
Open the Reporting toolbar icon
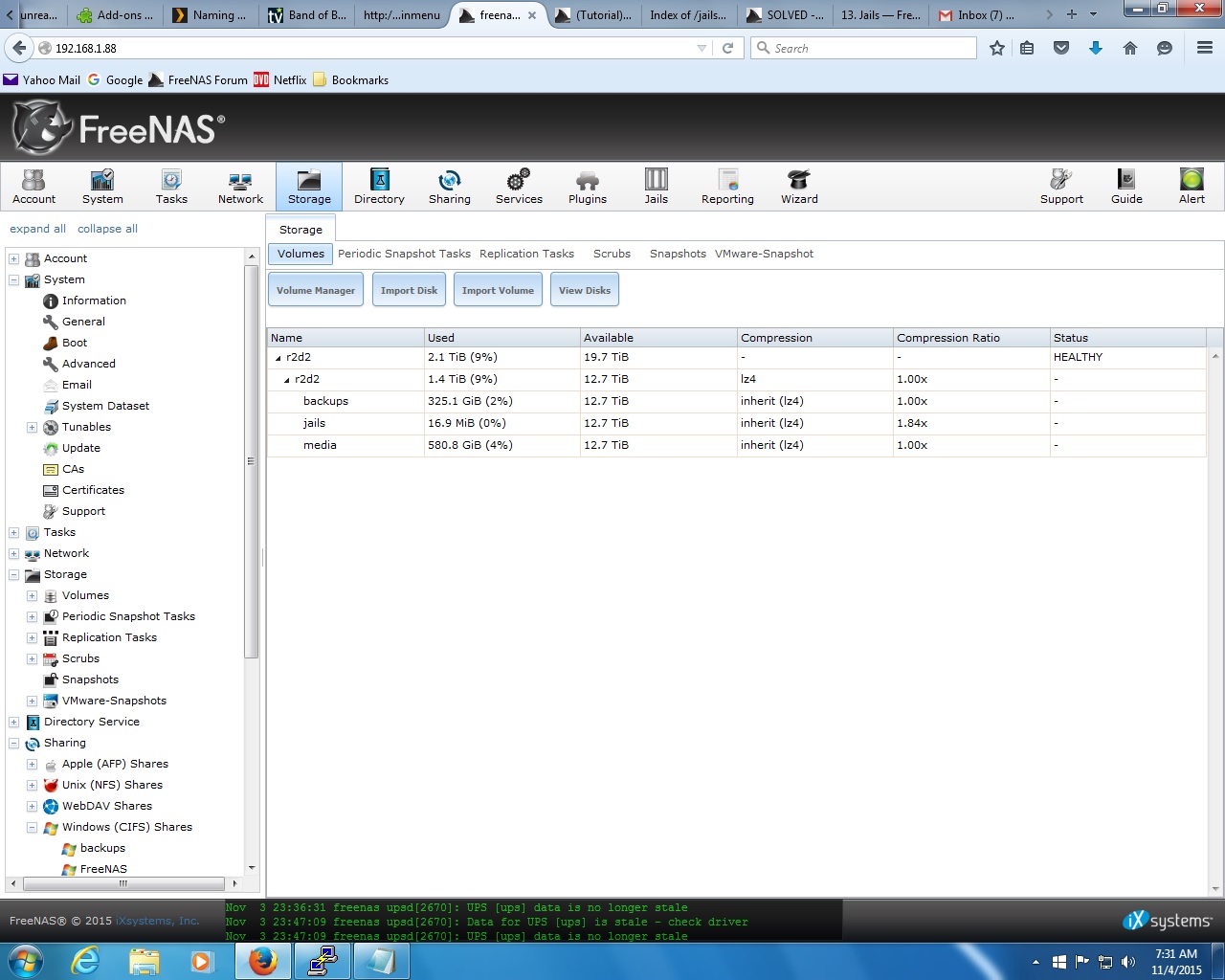[x=727, y=186]
